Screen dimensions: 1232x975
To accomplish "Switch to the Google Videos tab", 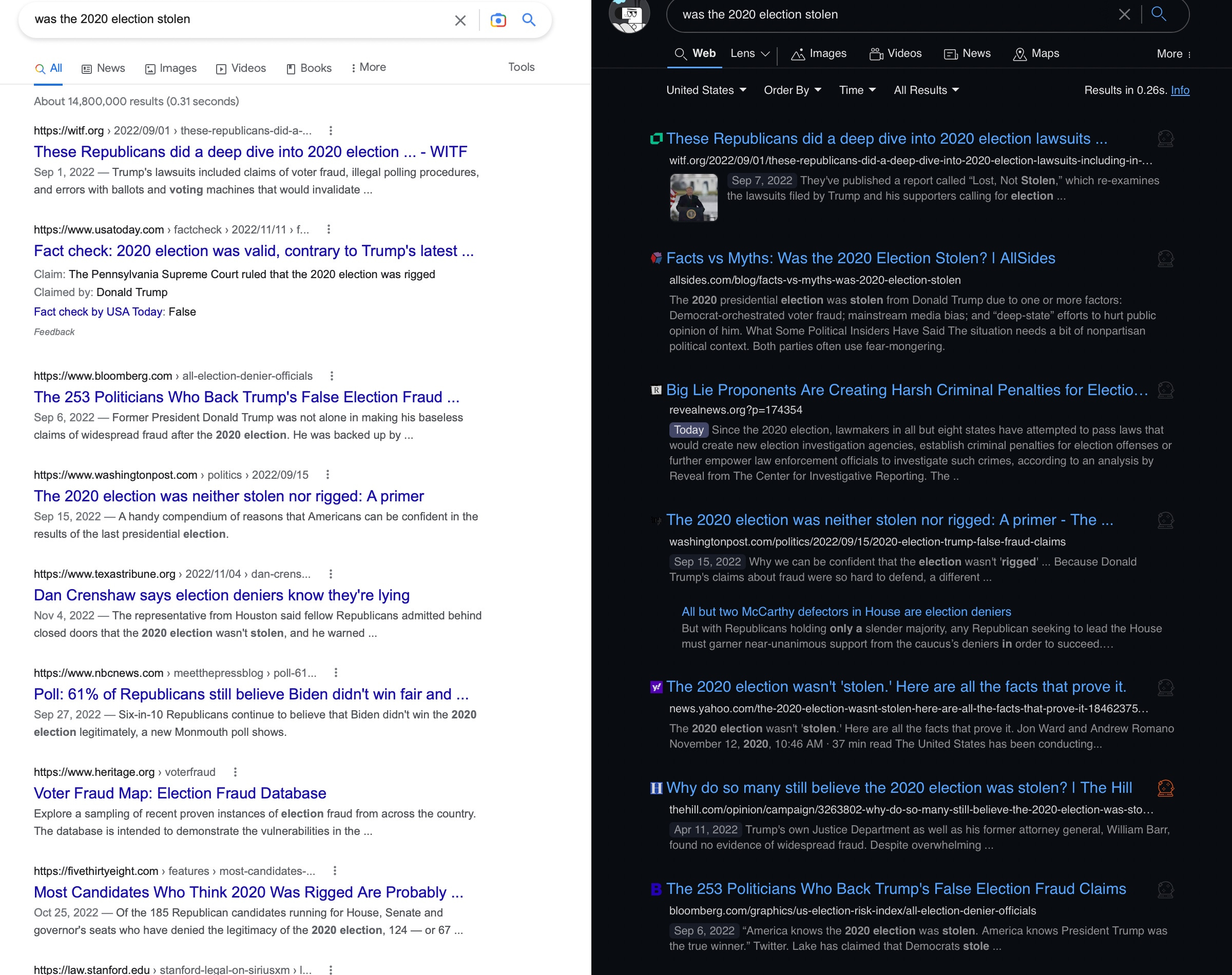I will [x=241, y=68].
